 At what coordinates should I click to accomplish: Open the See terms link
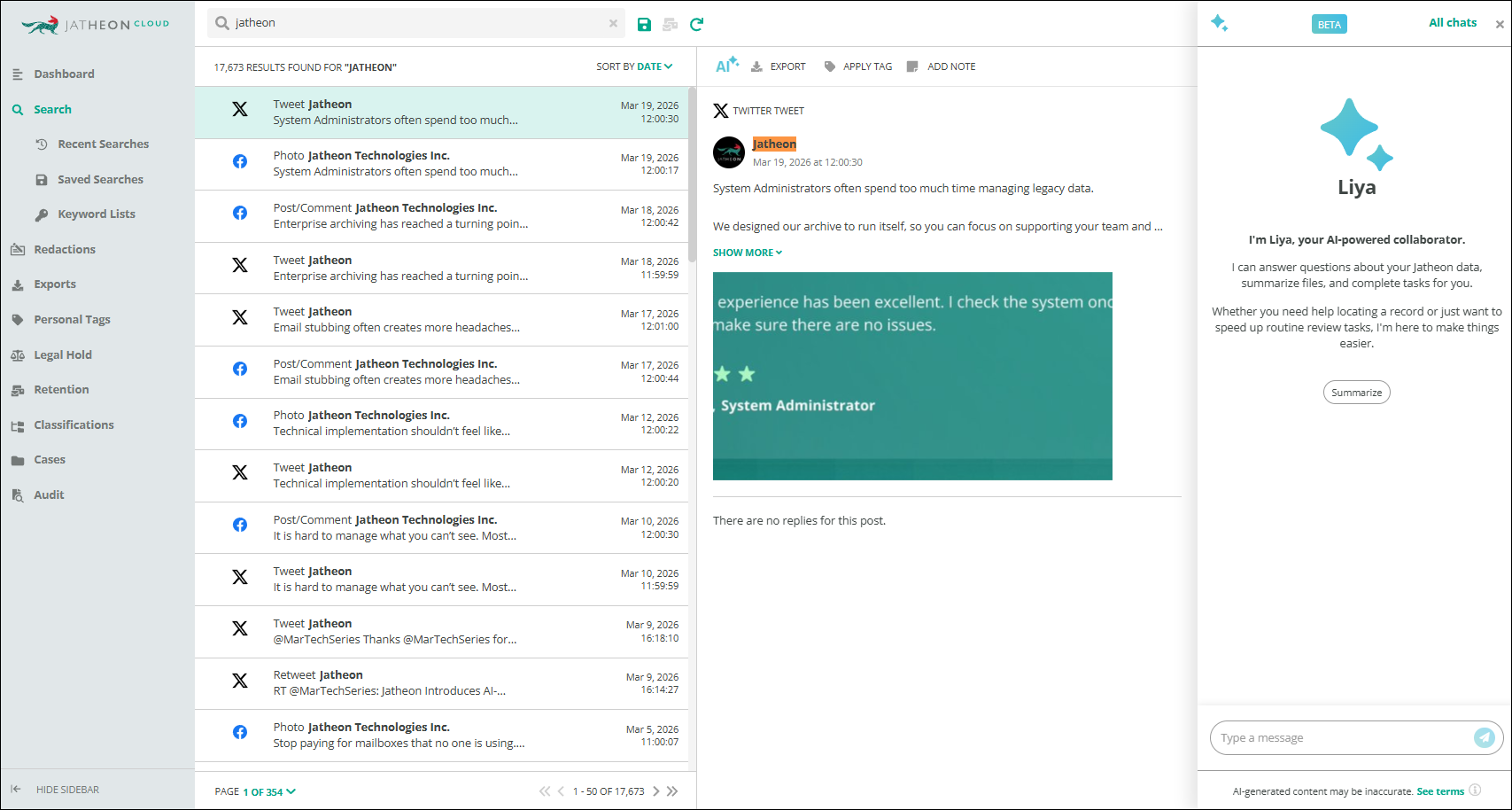[1440, 791]
